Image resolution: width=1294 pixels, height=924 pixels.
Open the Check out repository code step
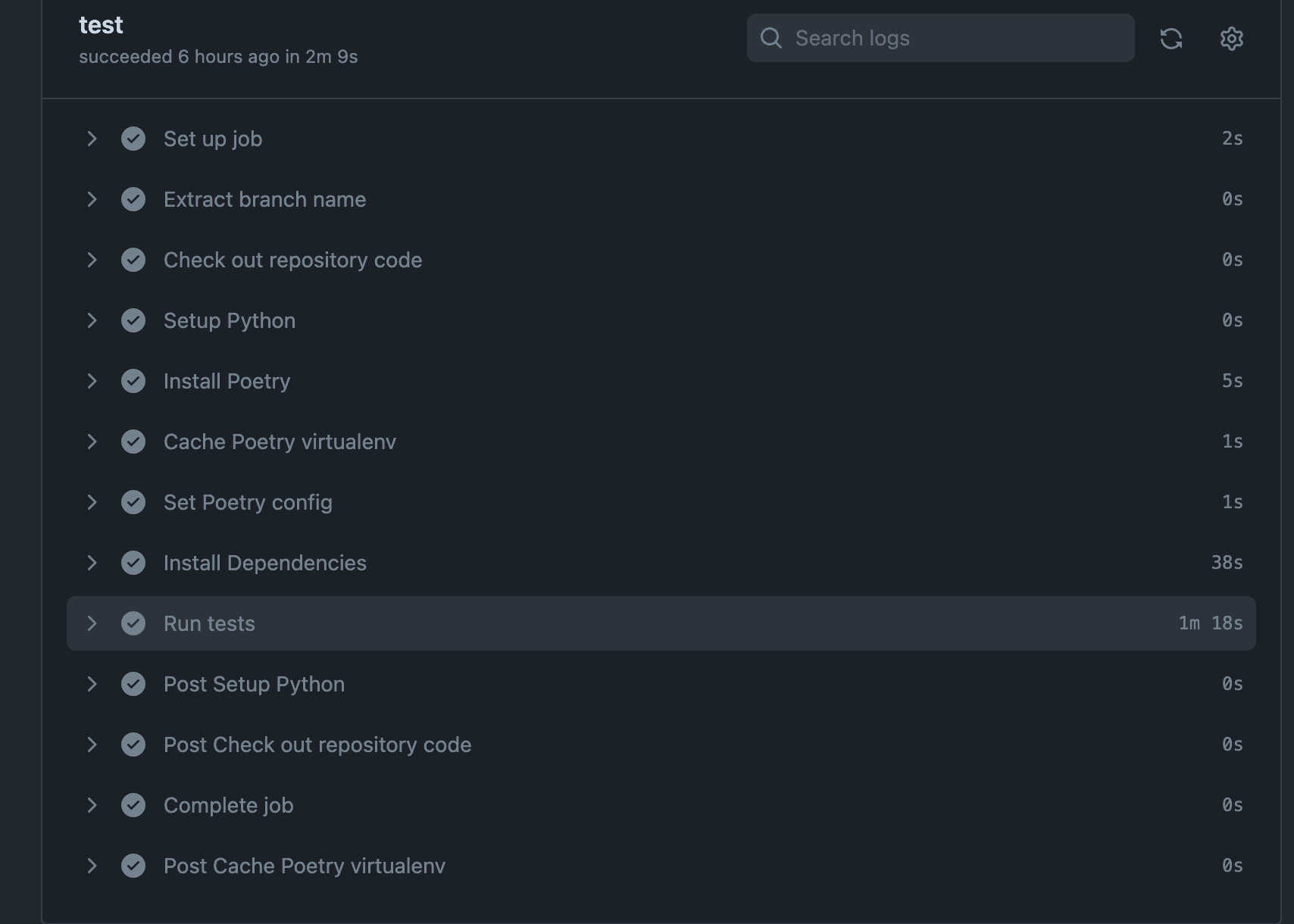pyautogui.click(x=661, y=260)
